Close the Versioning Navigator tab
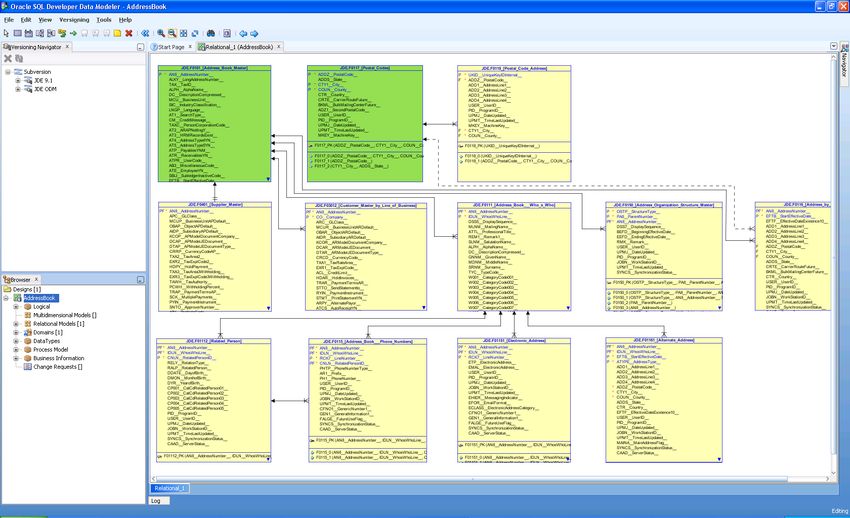Screen dimensions: 850x518 pos(67,47)
